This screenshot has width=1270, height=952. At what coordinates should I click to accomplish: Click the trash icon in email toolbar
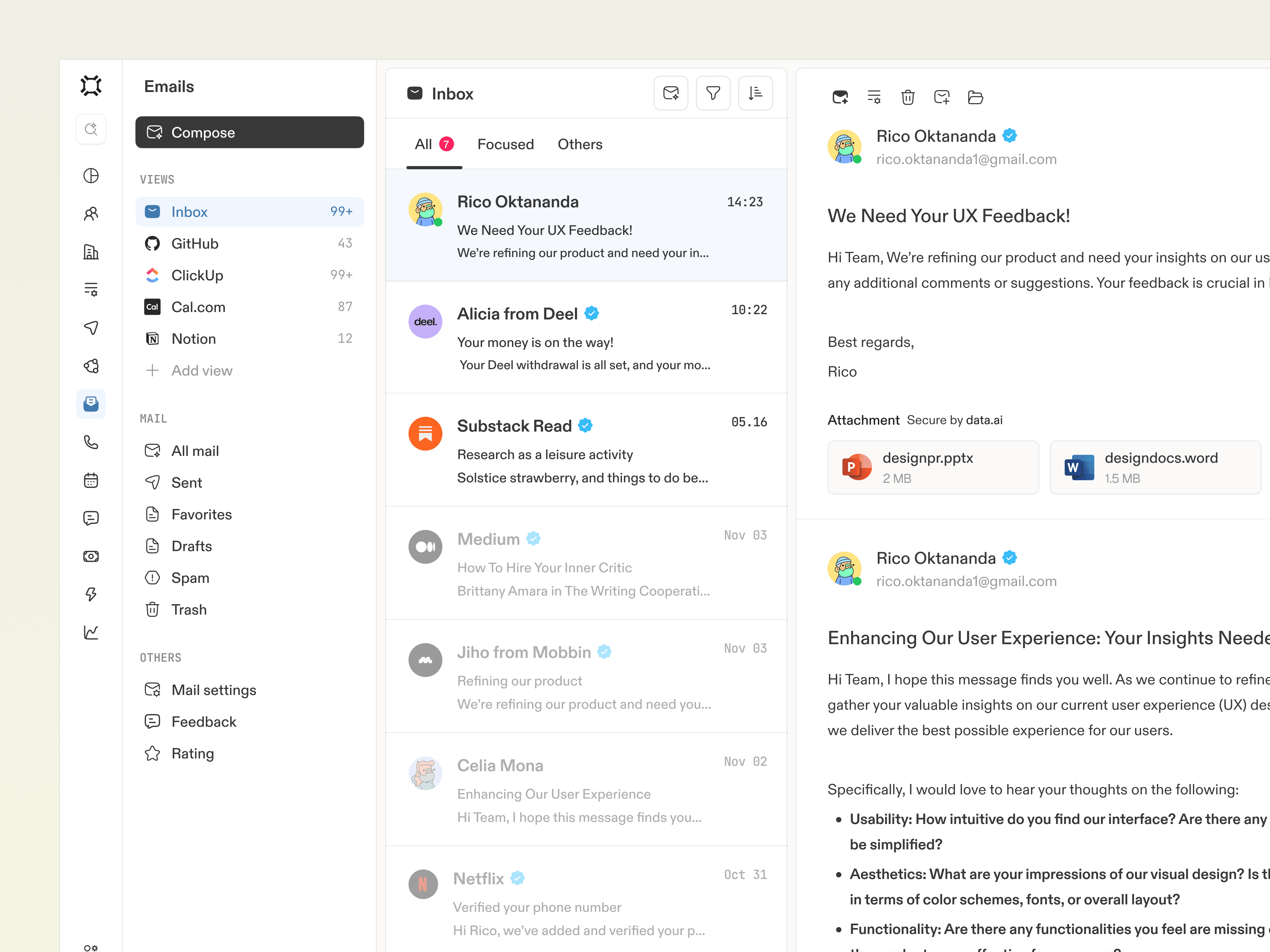point(907,97)
